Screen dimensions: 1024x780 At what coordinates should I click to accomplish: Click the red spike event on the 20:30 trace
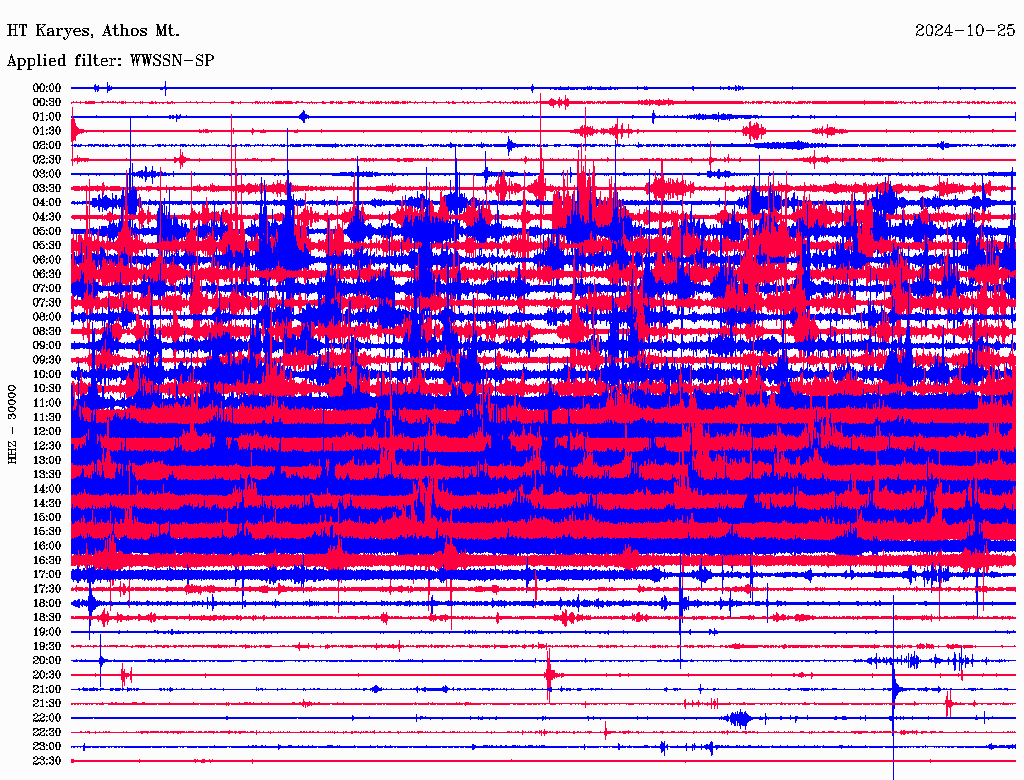[x=549, y=675]
